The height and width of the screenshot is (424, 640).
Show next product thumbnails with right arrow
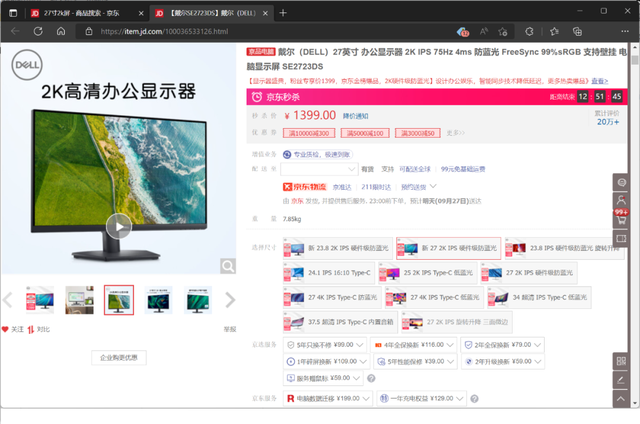click(230, 300)
